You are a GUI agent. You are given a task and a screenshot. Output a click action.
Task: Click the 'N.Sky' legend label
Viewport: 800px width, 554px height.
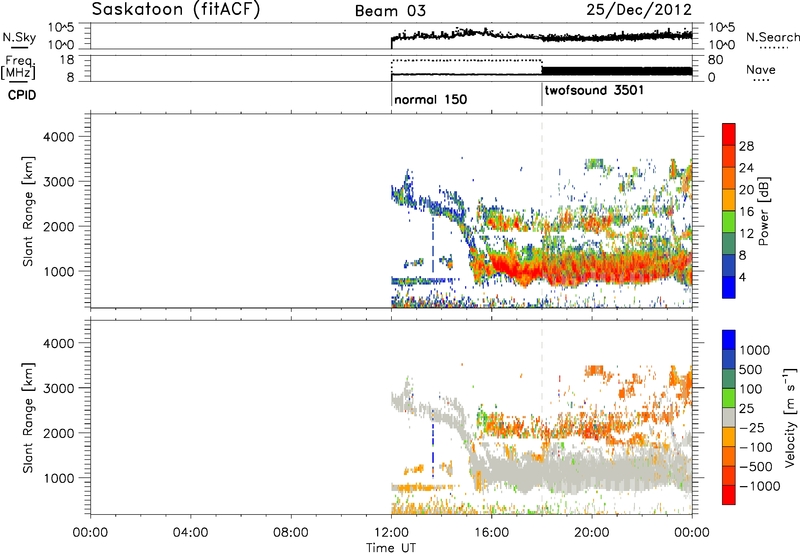pos(19,37)
